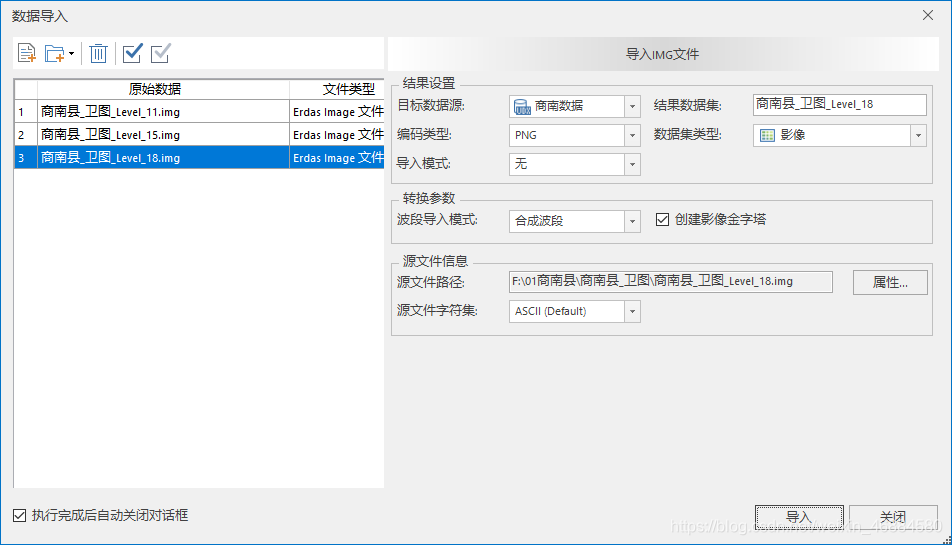Open the 编码类型 PNG dropdown
The width and height of the screenshot is (952, 545).
pyautogui.click(x=632, y=135)
